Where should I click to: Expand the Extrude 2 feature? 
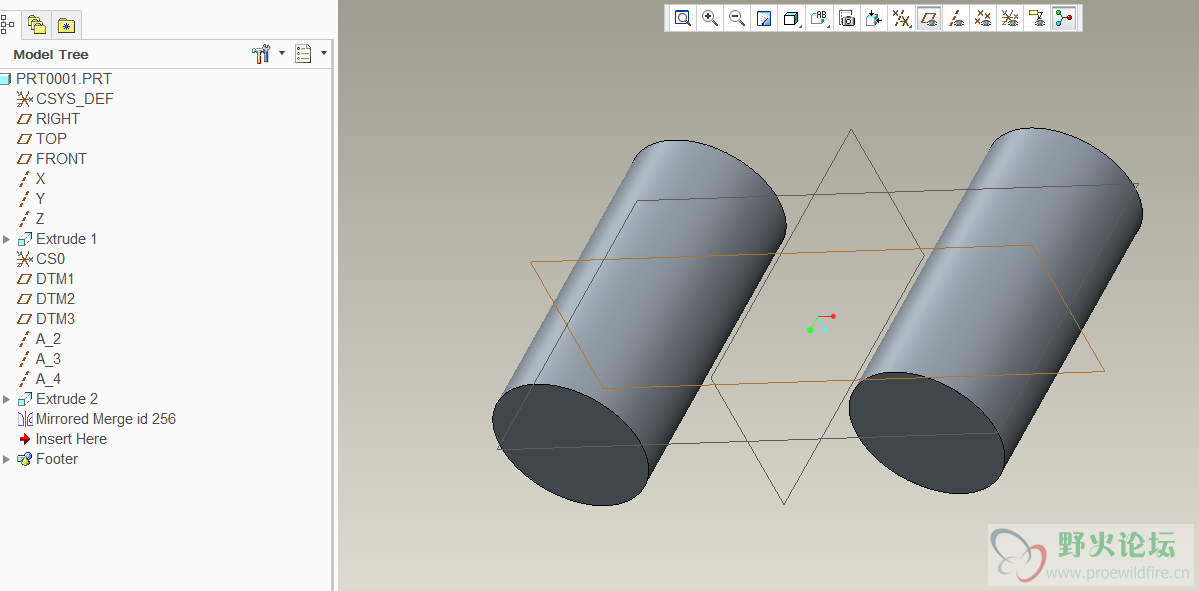(x=7, y=399)
